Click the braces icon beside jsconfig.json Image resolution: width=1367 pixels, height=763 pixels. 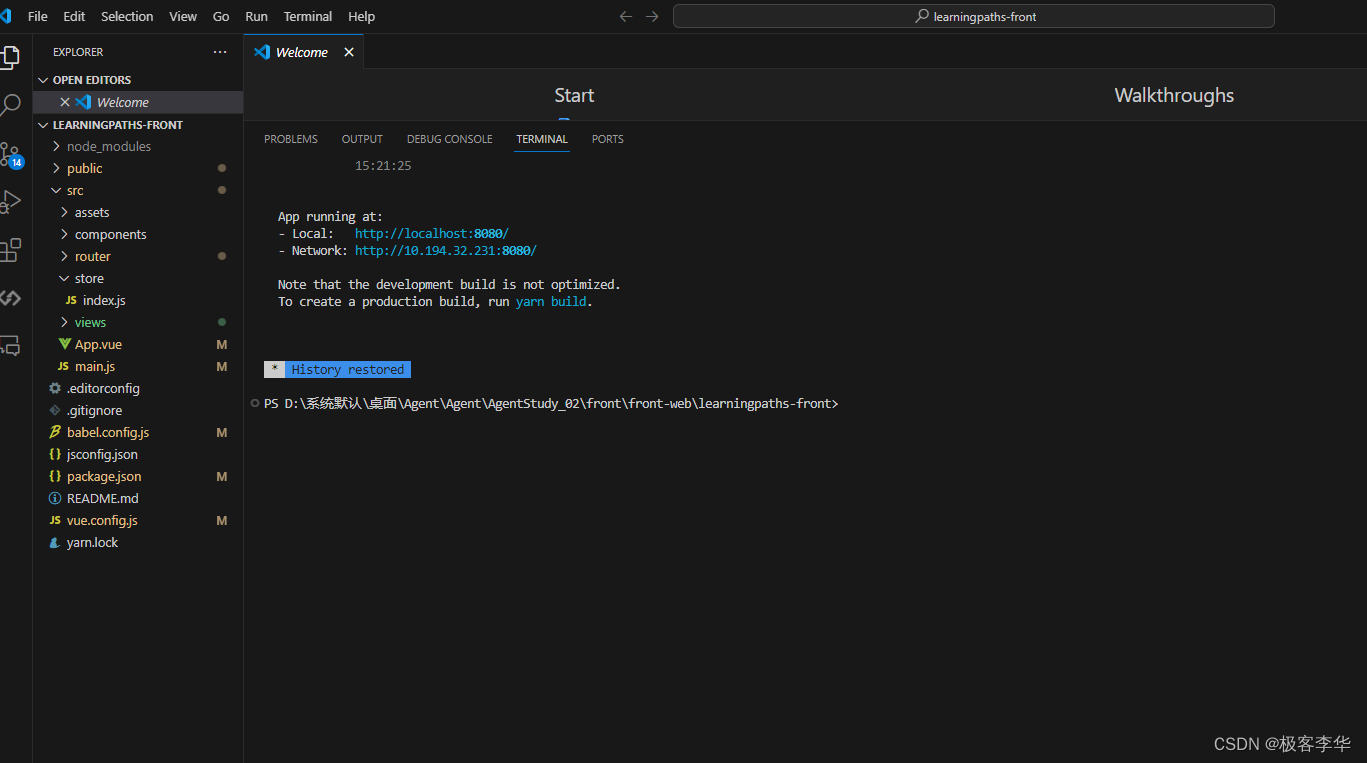pos(55,454)
